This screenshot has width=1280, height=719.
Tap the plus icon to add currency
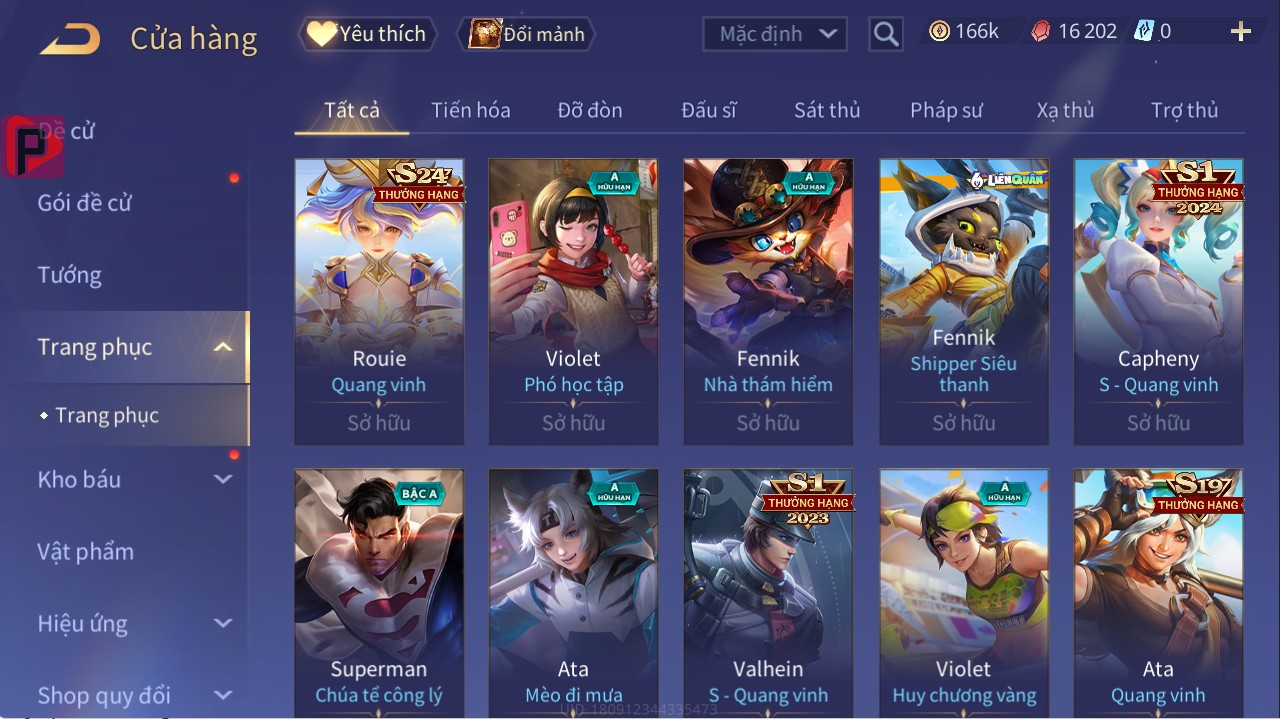click(1241, 32)
